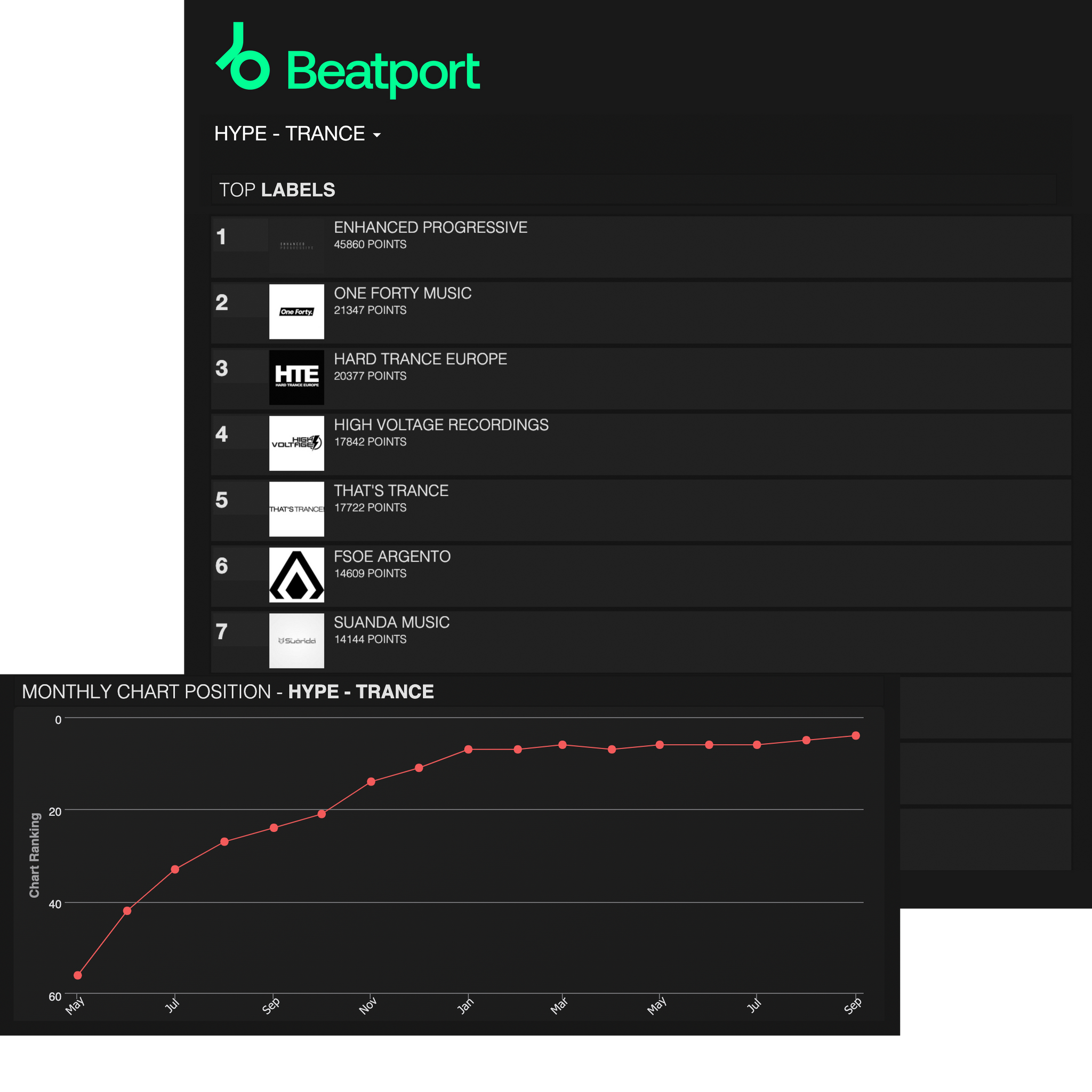Click the first Jul data point on chart

175,869
